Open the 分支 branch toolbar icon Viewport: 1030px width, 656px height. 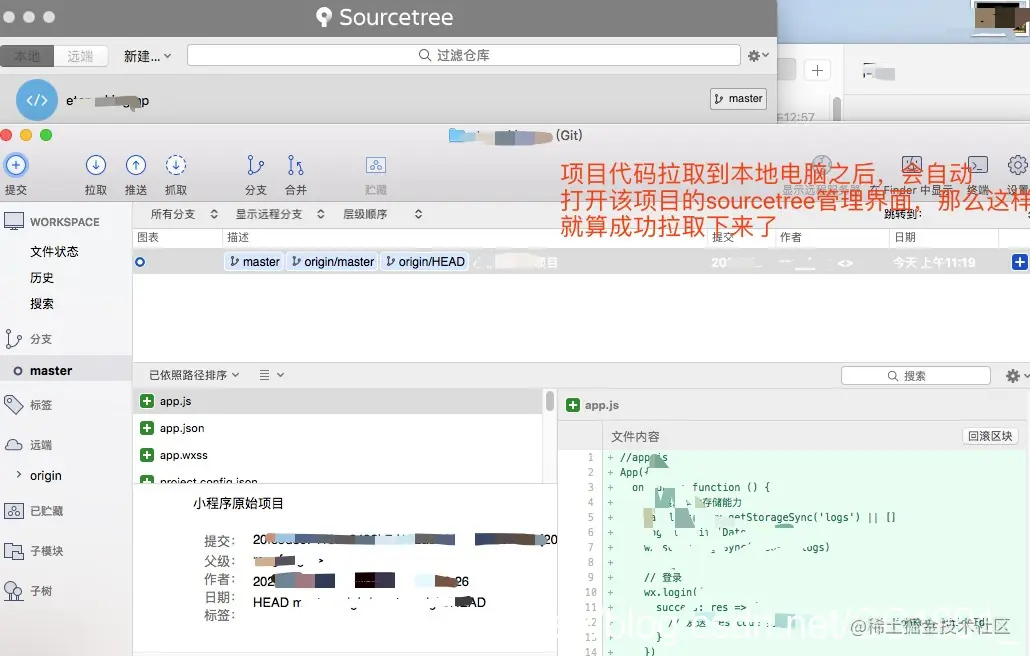tap(256, 165)
